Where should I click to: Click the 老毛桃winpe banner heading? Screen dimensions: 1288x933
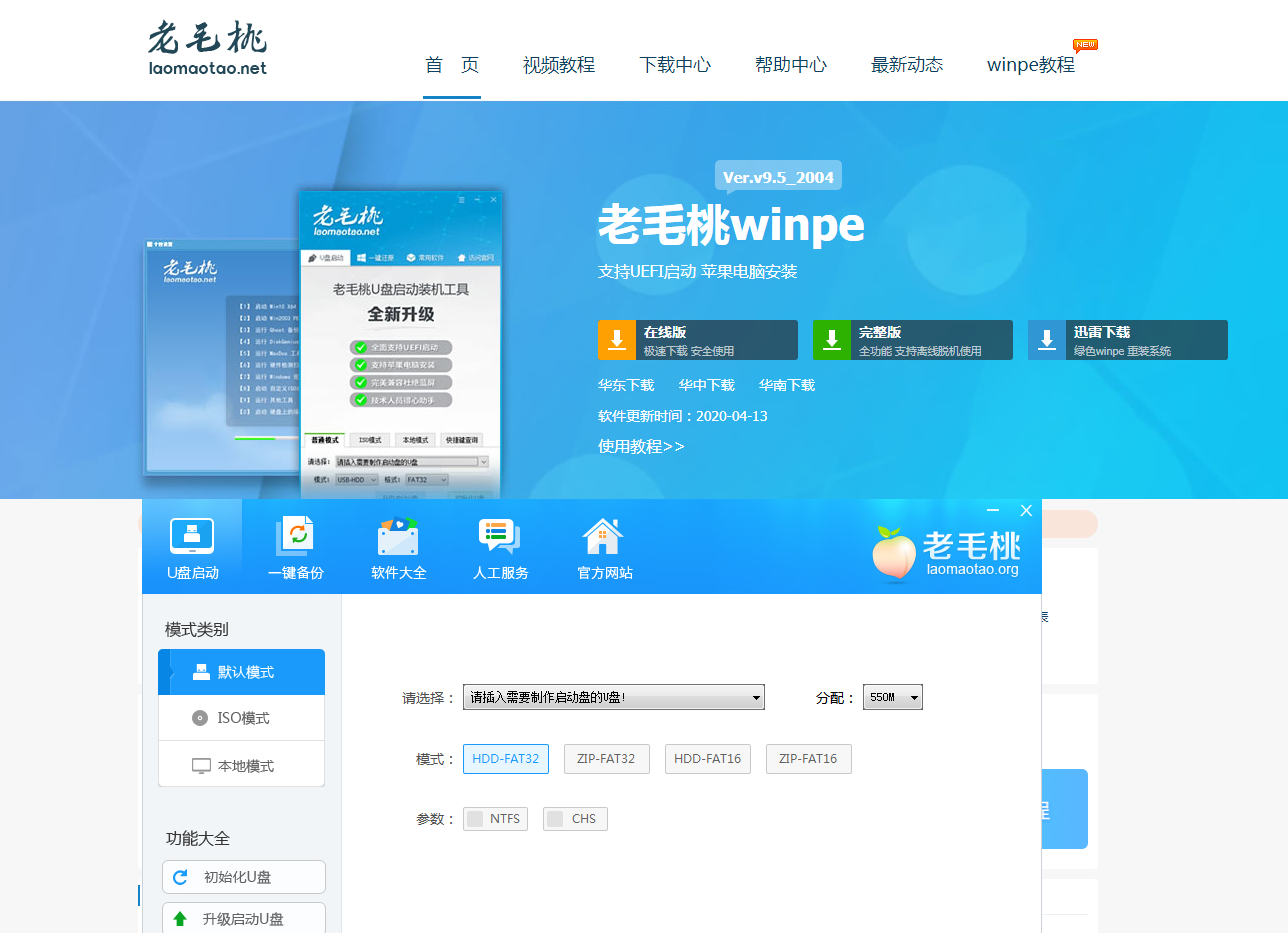(x=731, y=225)
